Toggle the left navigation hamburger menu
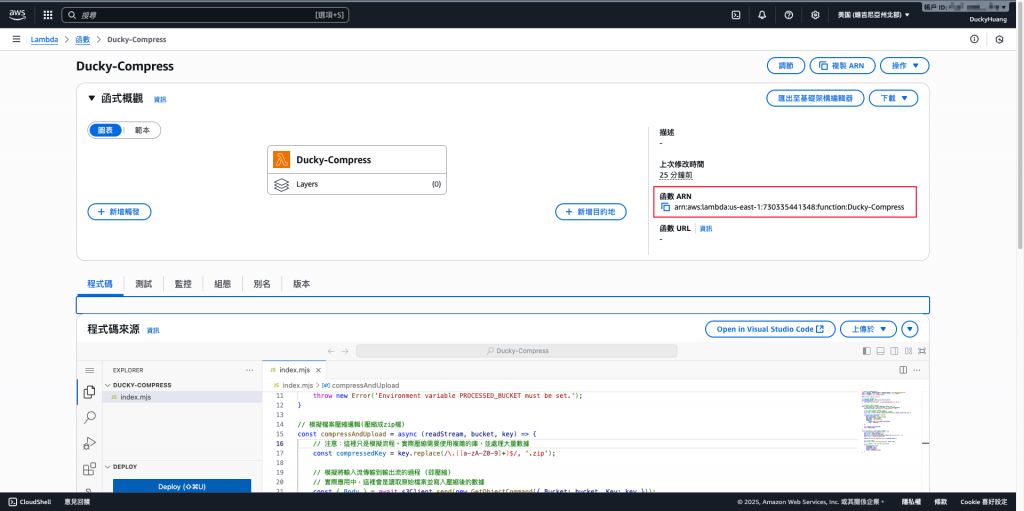The width and height of the screenshot is (1024, 511). [x=16, y=39]
